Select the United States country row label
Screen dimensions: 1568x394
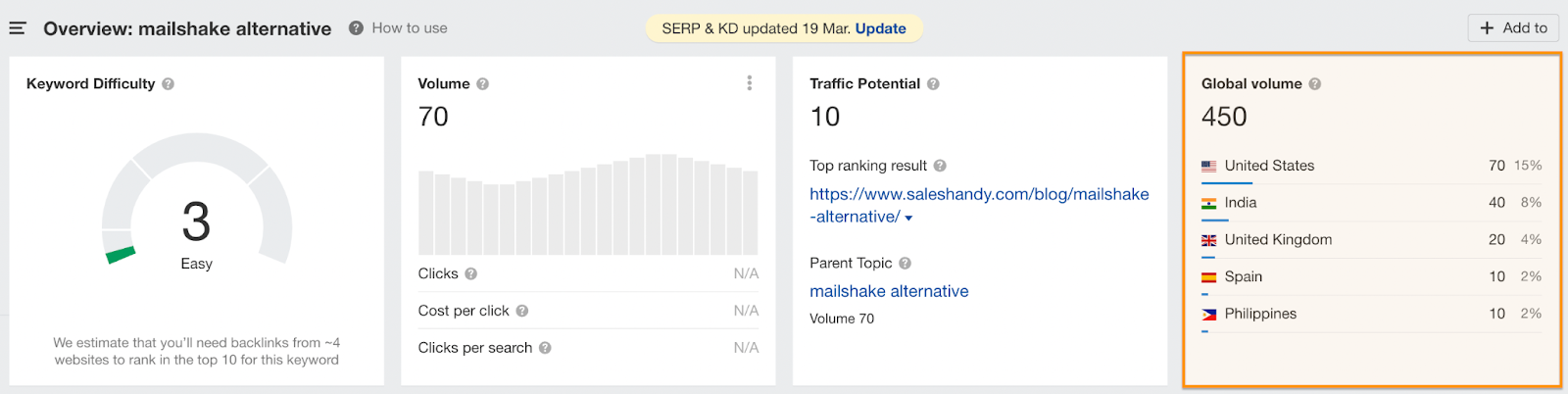1269,166
